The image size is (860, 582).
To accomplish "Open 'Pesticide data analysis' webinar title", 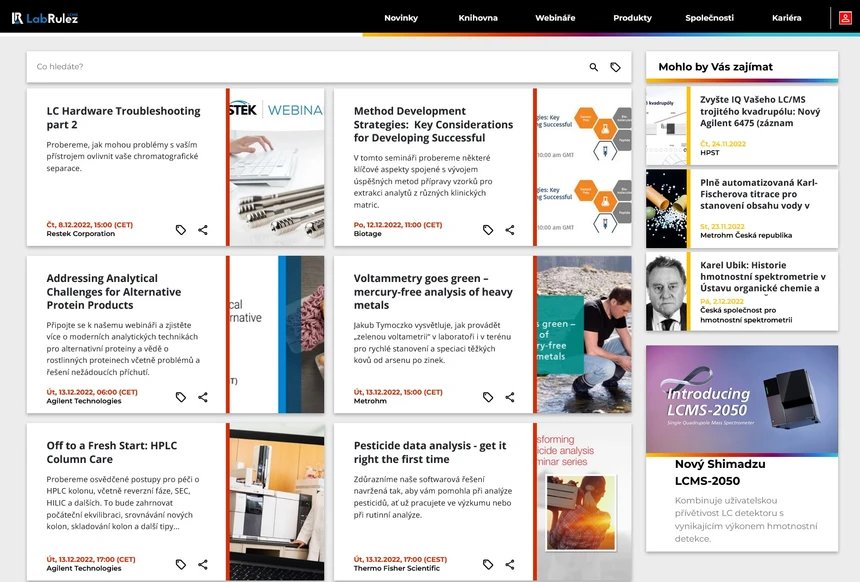I will (430, 453).
